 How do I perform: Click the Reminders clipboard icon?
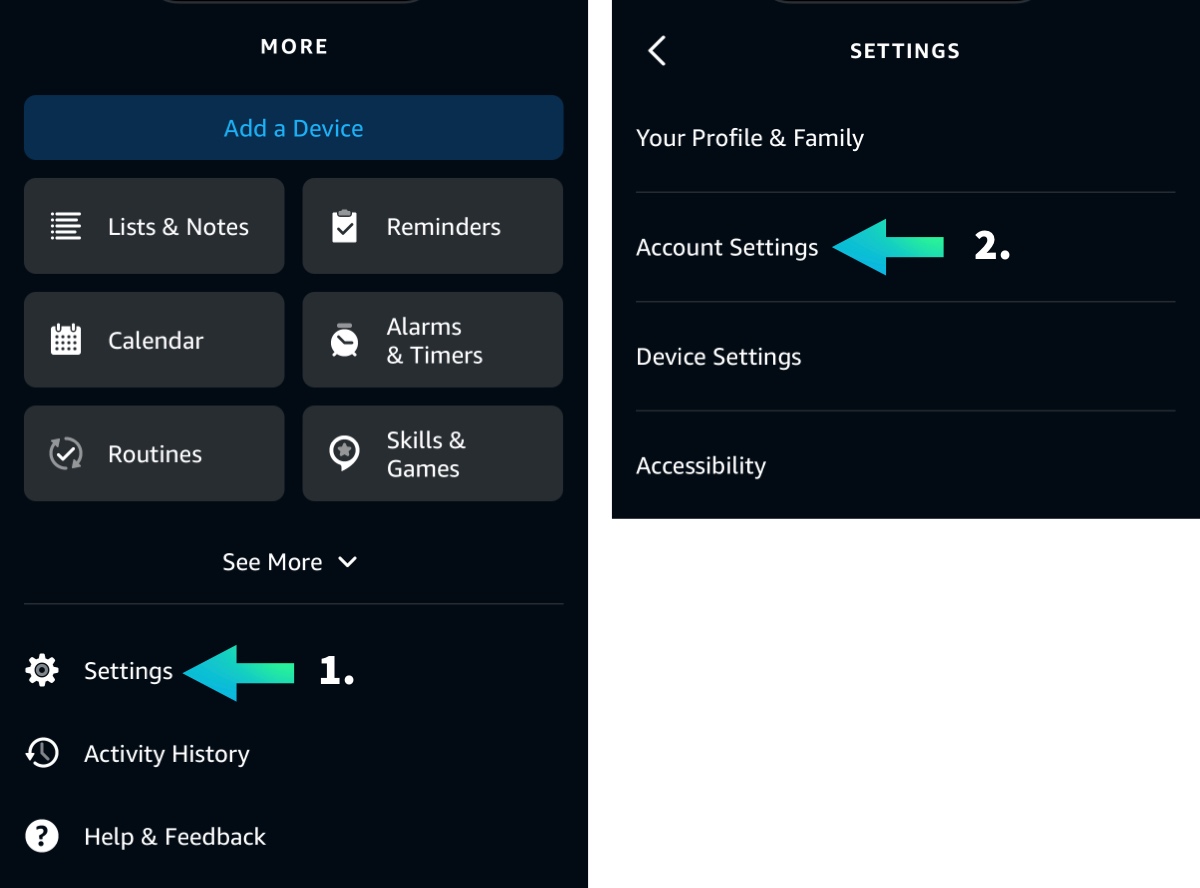[344, 227]
